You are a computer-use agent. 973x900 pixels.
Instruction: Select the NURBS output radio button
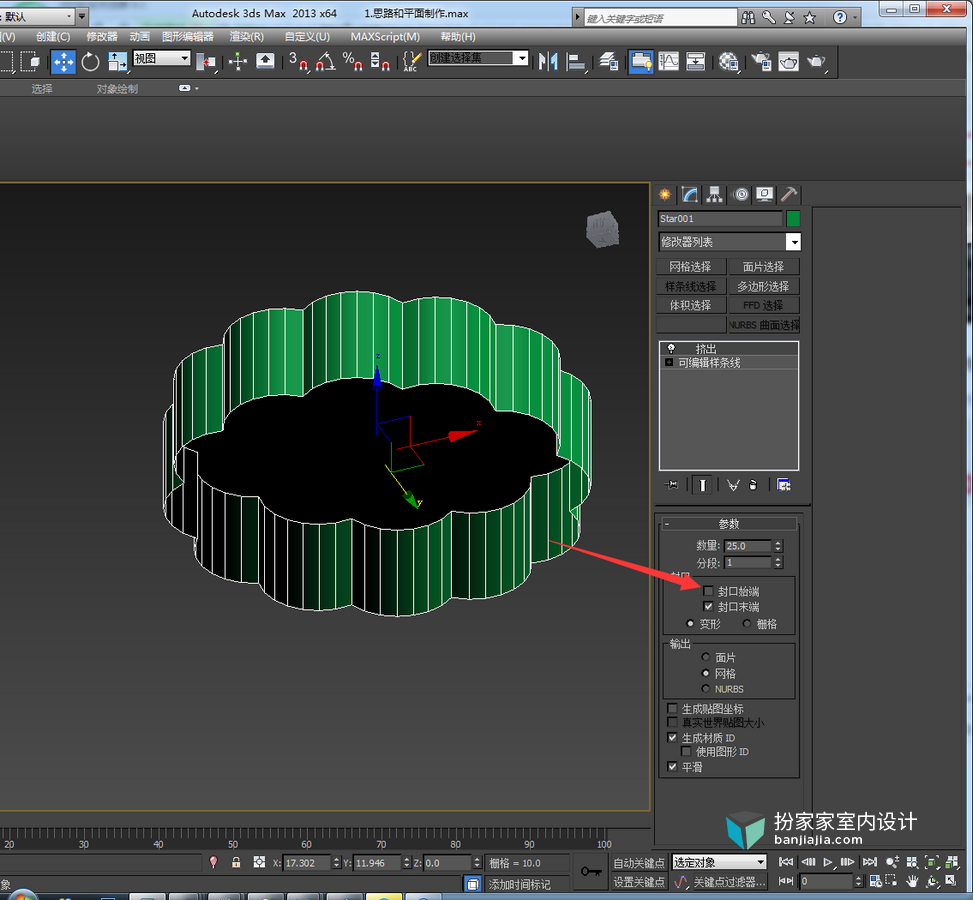click(x=706, y=688)
